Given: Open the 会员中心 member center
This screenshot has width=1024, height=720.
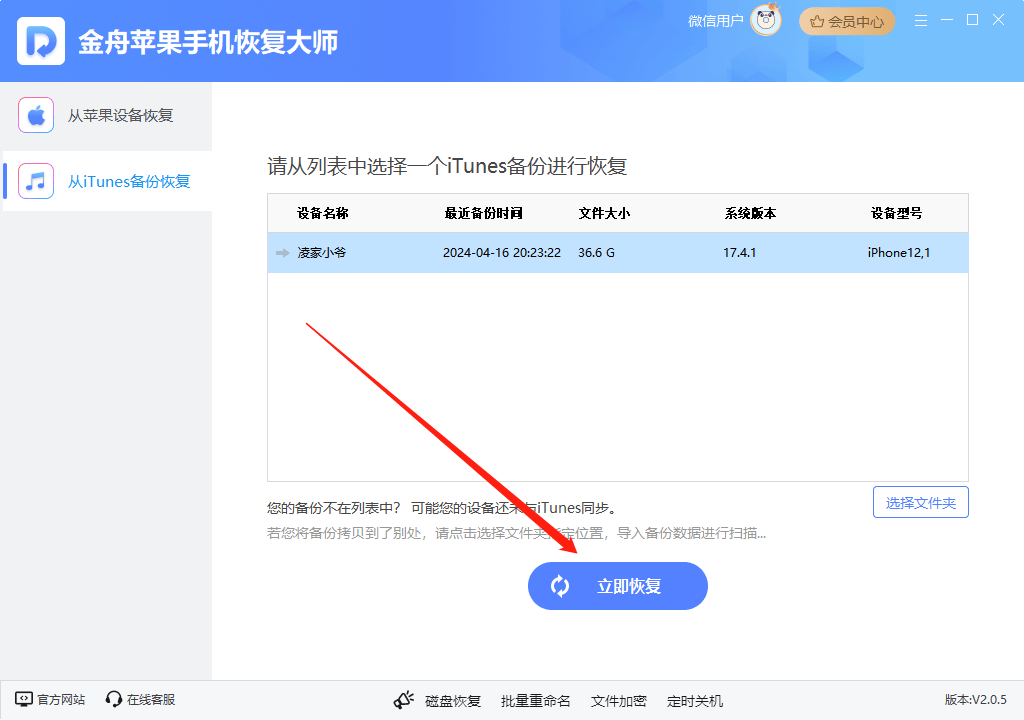Looking at the screenshot, I should tap(846, 22).
